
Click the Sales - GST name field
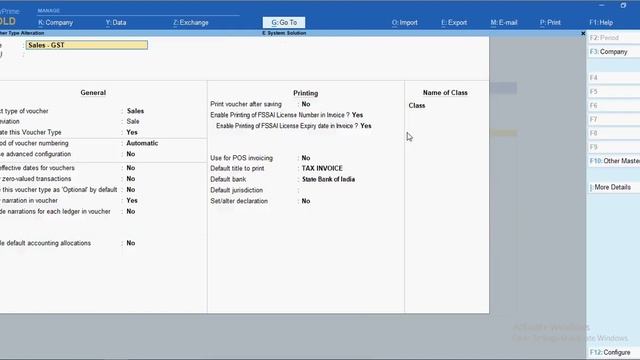(87, 45)
